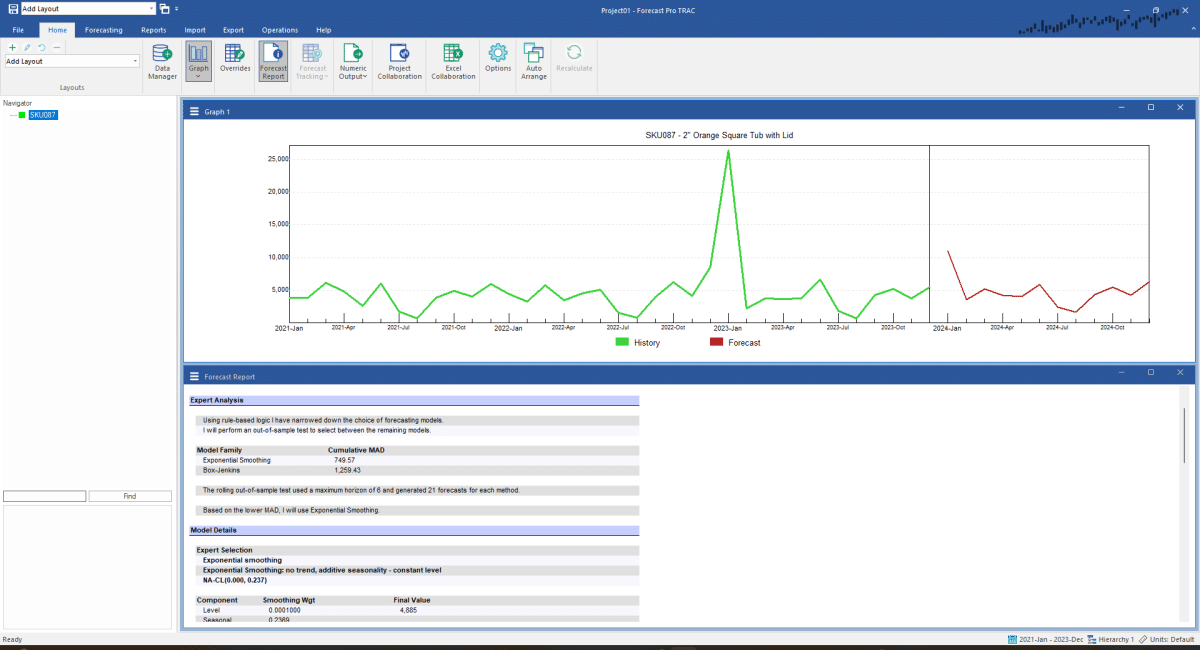This screenshot has height=650, width=1200.
Task: Click the Box-Jenkins MAD value 1,259.43
Action: (x=347, y=470)
